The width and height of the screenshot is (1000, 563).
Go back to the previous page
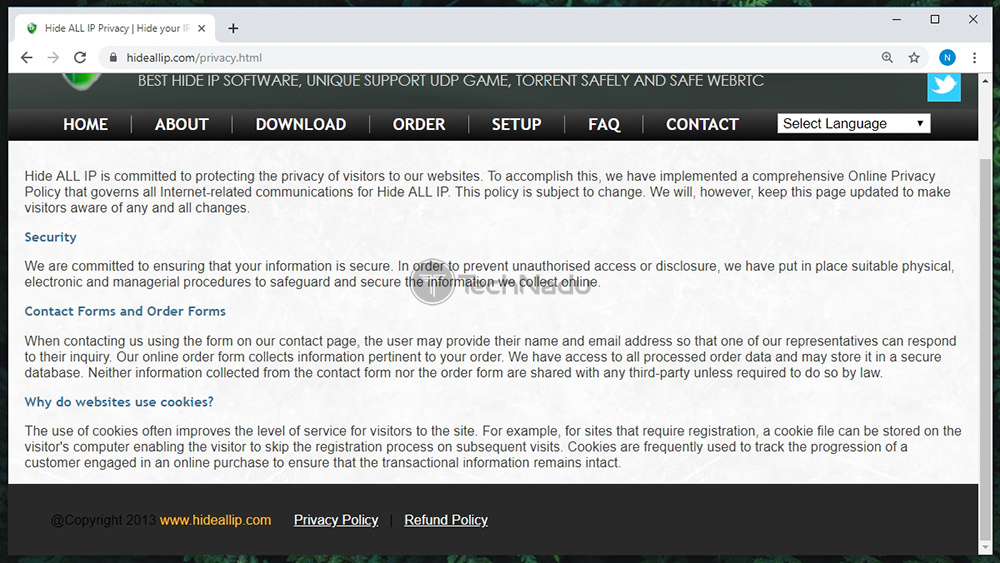tap(26, 57)
